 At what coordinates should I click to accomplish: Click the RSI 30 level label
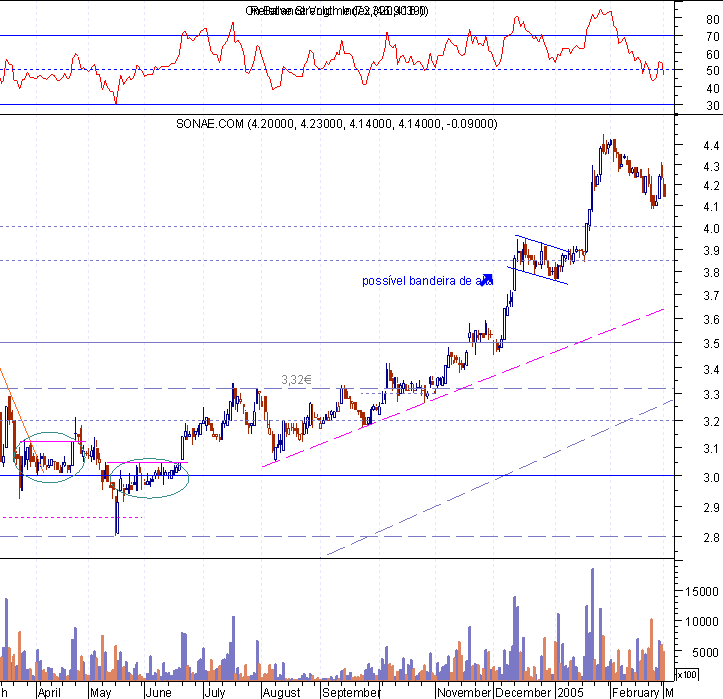713,106
